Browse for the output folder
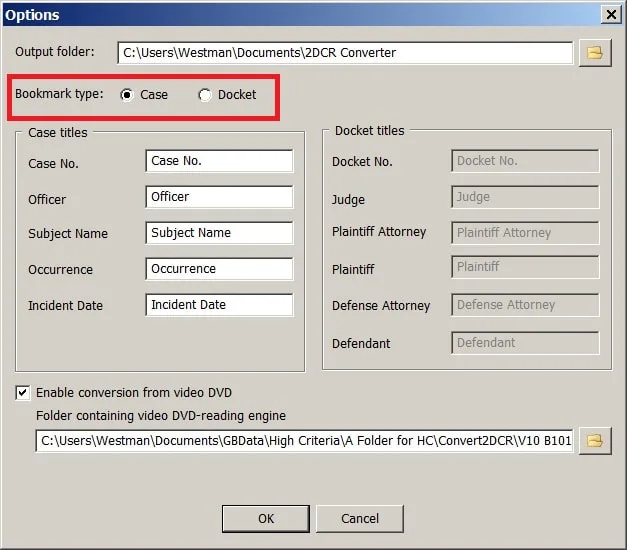This screenshot has width=627, height=550. click(595, 52)
